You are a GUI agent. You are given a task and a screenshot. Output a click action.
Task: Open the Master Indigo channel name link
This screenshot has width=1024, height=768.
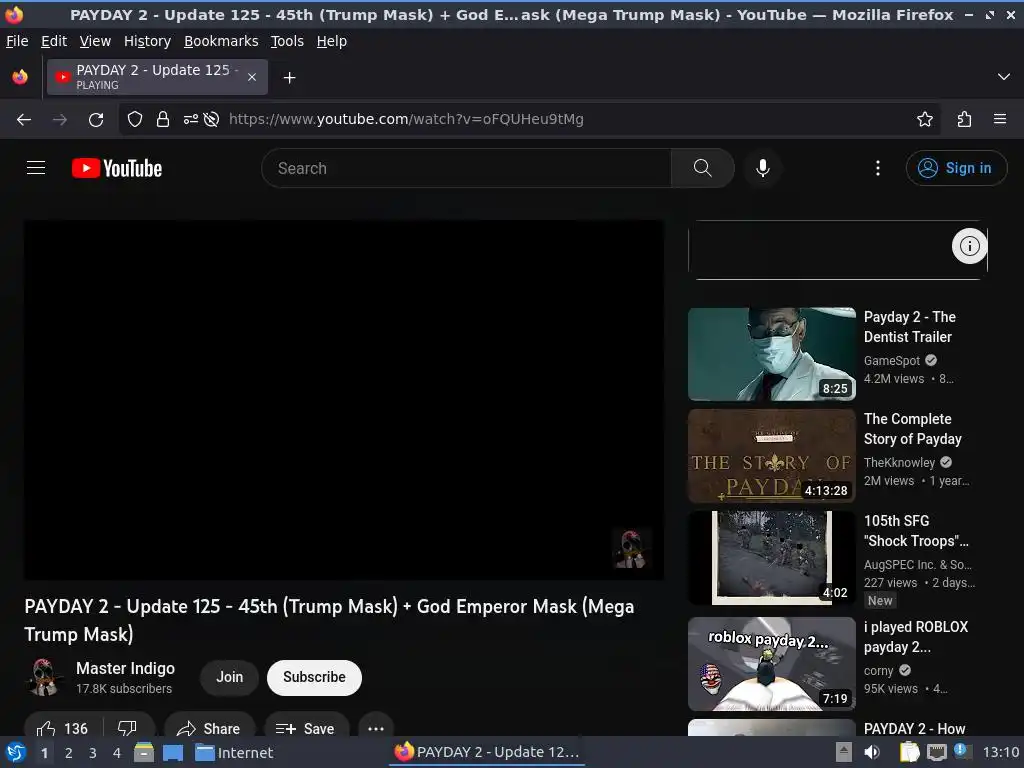pyautogui.click(x=125, y=668)
